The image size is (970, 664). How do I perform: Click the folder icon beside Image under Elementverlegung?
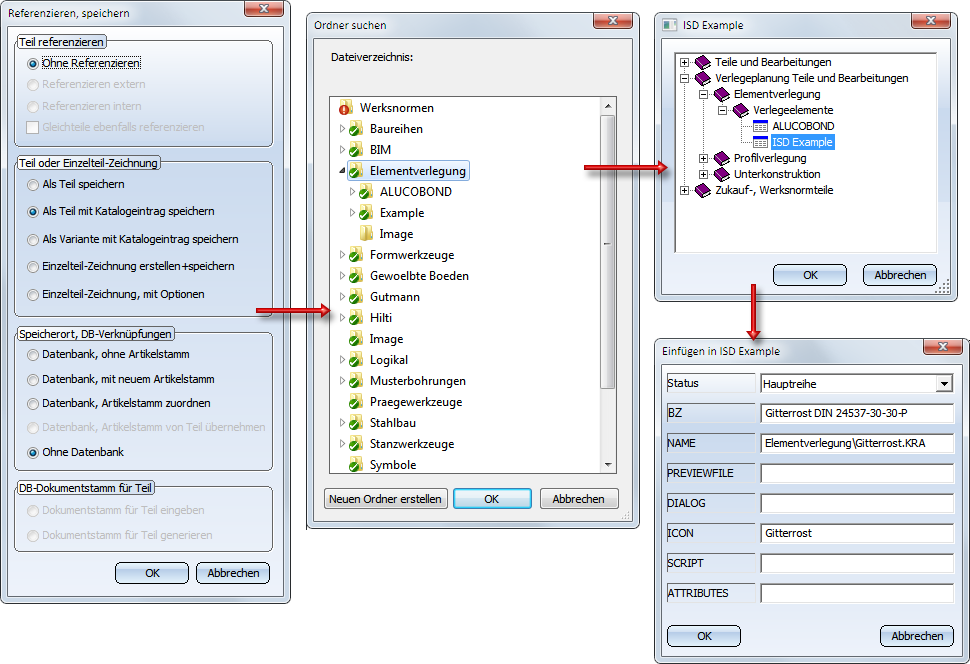coord(366,234)
